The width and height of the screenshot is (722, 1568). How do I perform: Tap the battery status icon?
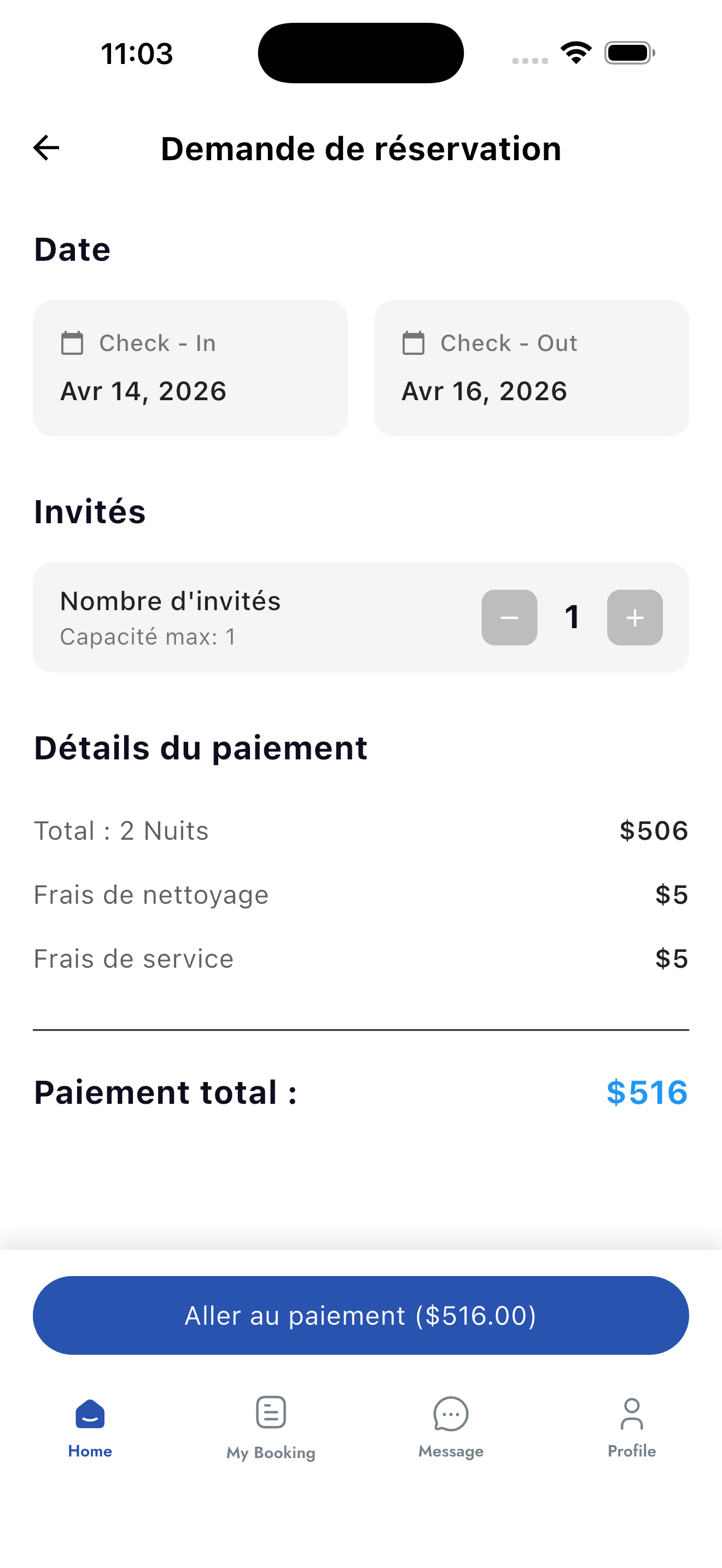click(630, 53)
